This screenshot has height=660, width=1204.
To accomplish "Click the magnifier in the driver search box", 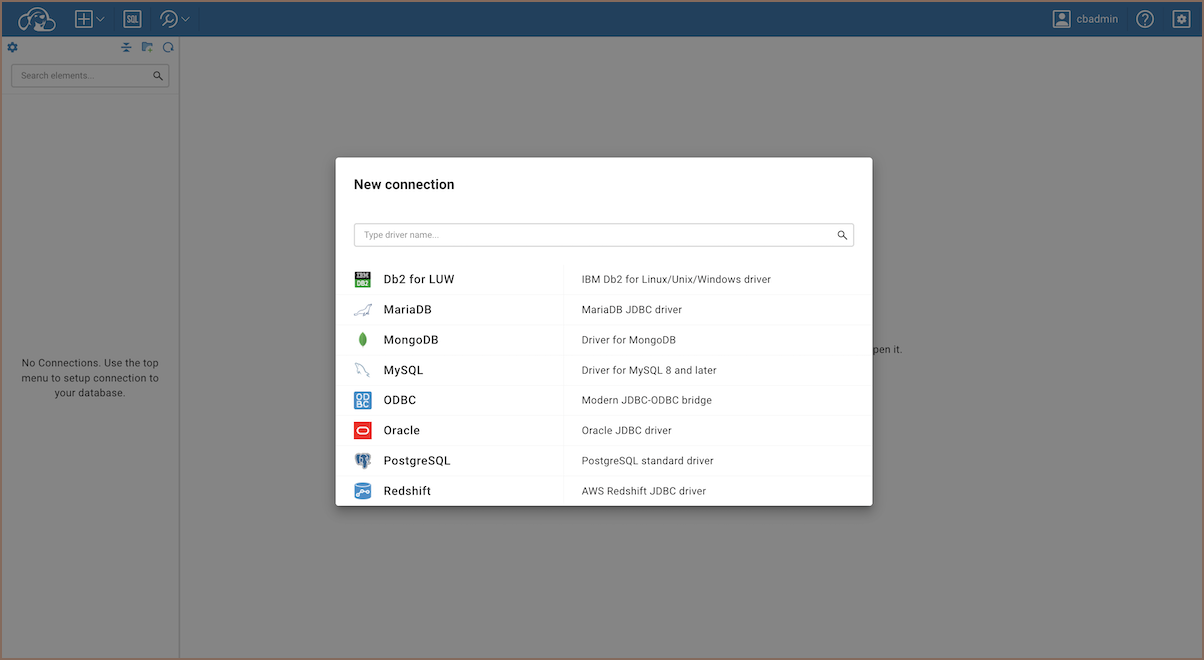I will [842, 235].
